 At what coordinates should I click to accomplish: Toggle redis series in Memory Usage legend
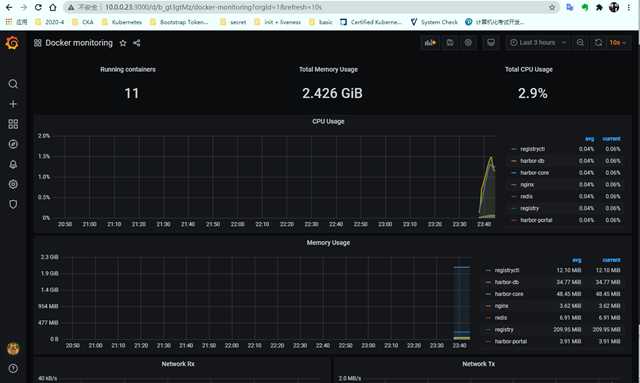(500, 318)
